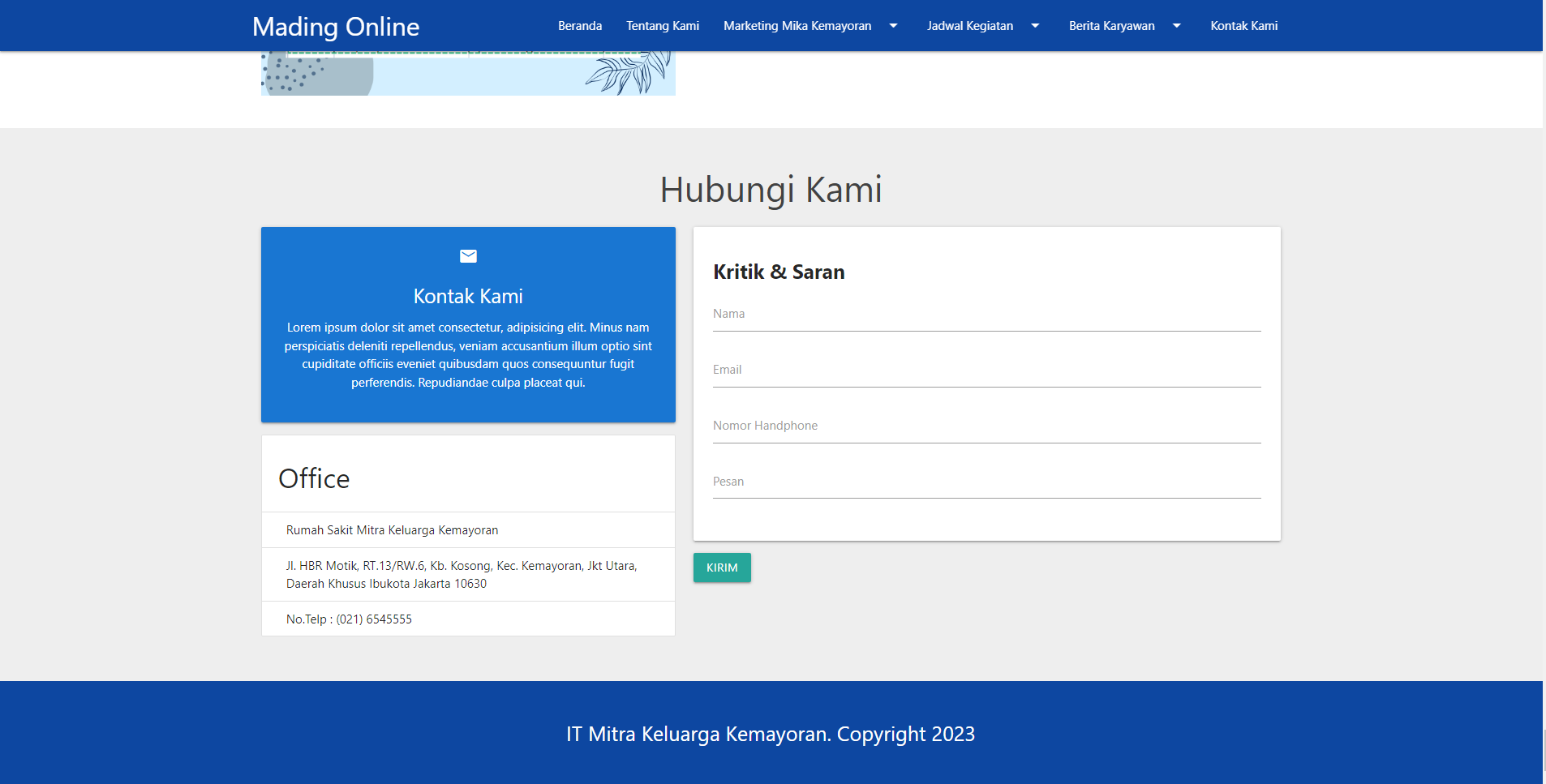Viewport: 1546px width, 784px height.
Task: Focus the Nama input field
Action: 986,315
